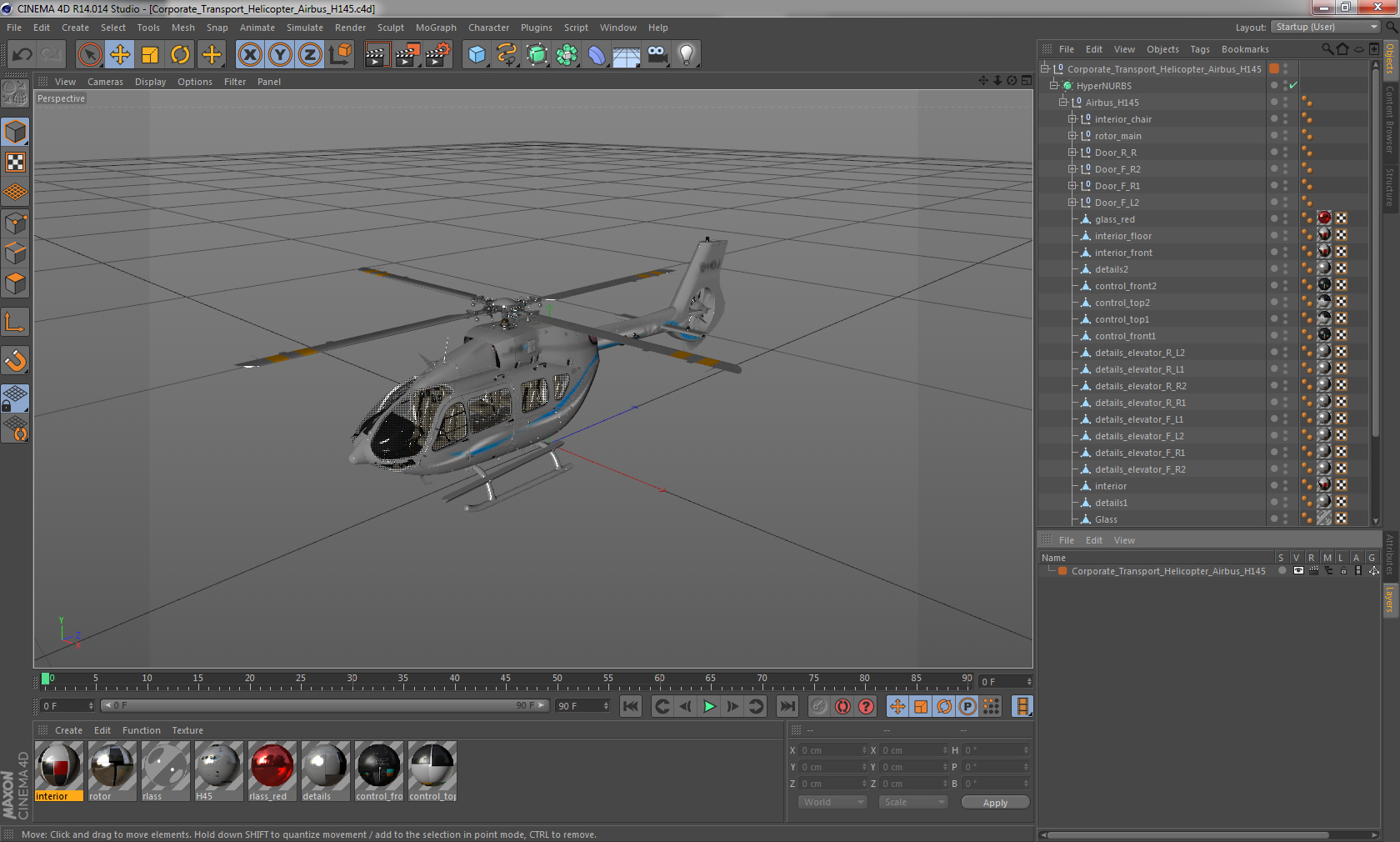Open the spline tools icon

point(507,55)
